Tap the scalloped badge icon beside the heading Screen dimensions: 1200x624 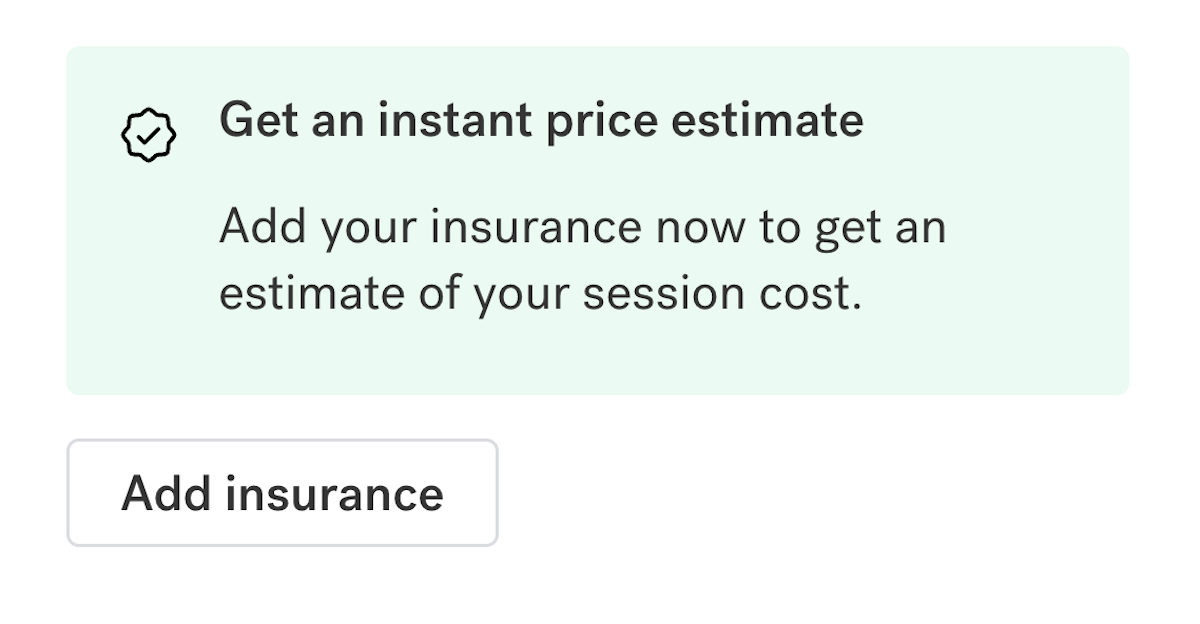148,136
